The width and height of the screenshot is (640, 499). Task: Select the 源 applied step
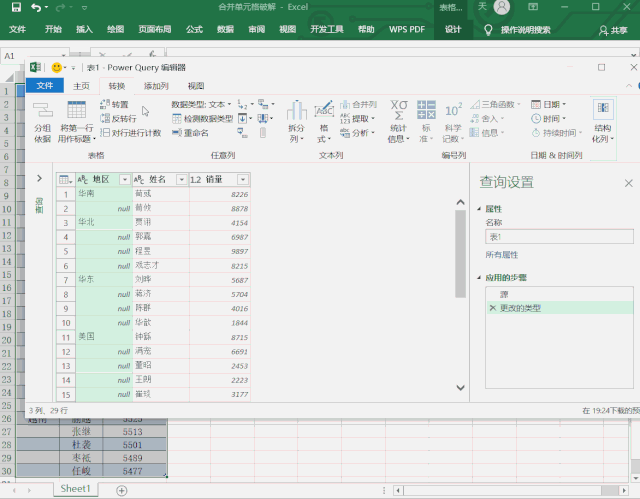pos(559,294)
